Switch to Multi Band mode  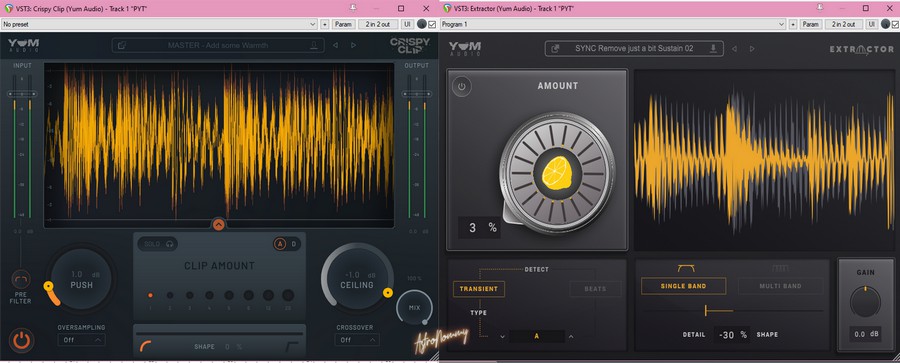point(780,286)
